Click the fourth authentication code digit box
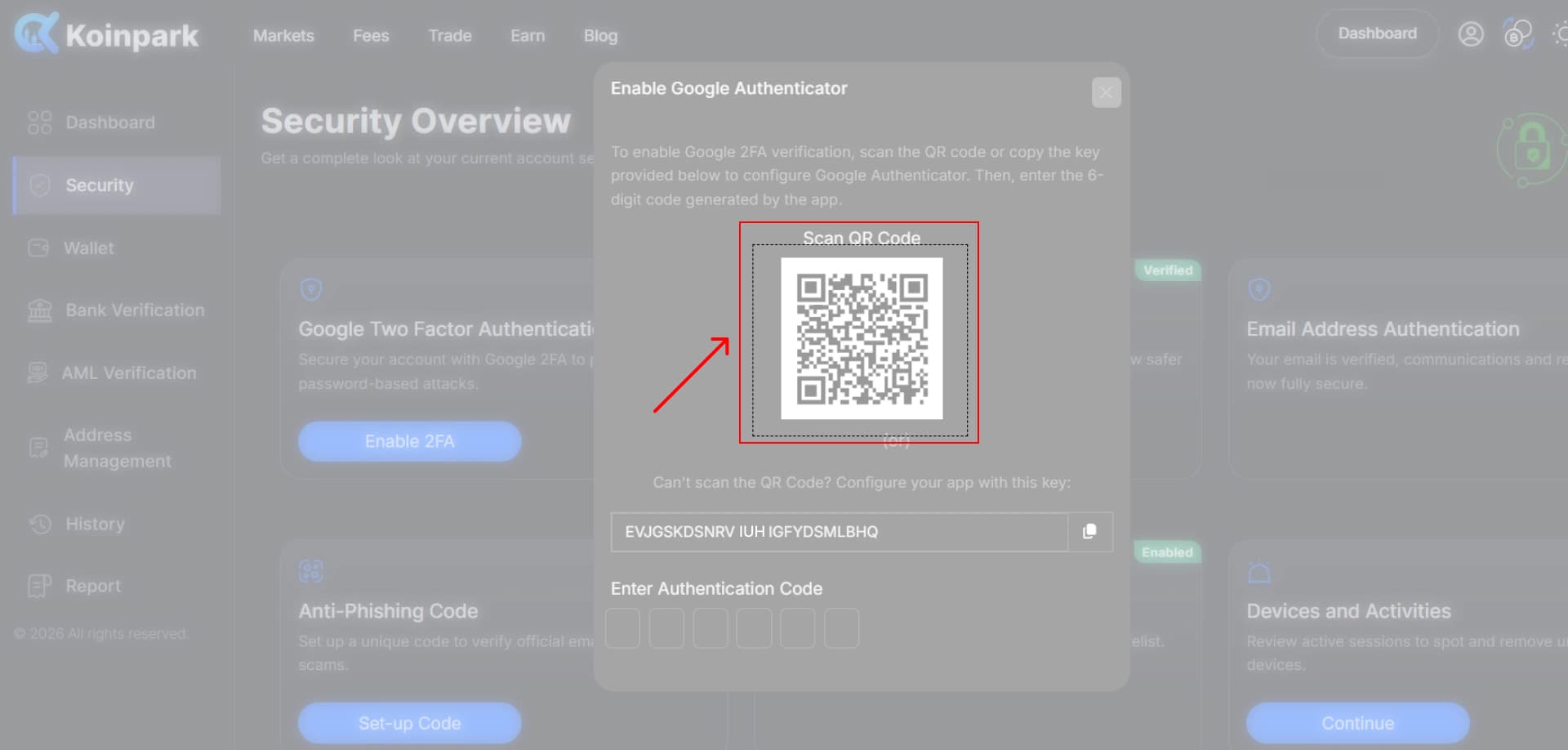1568x750 pixels. coord(754,628)
